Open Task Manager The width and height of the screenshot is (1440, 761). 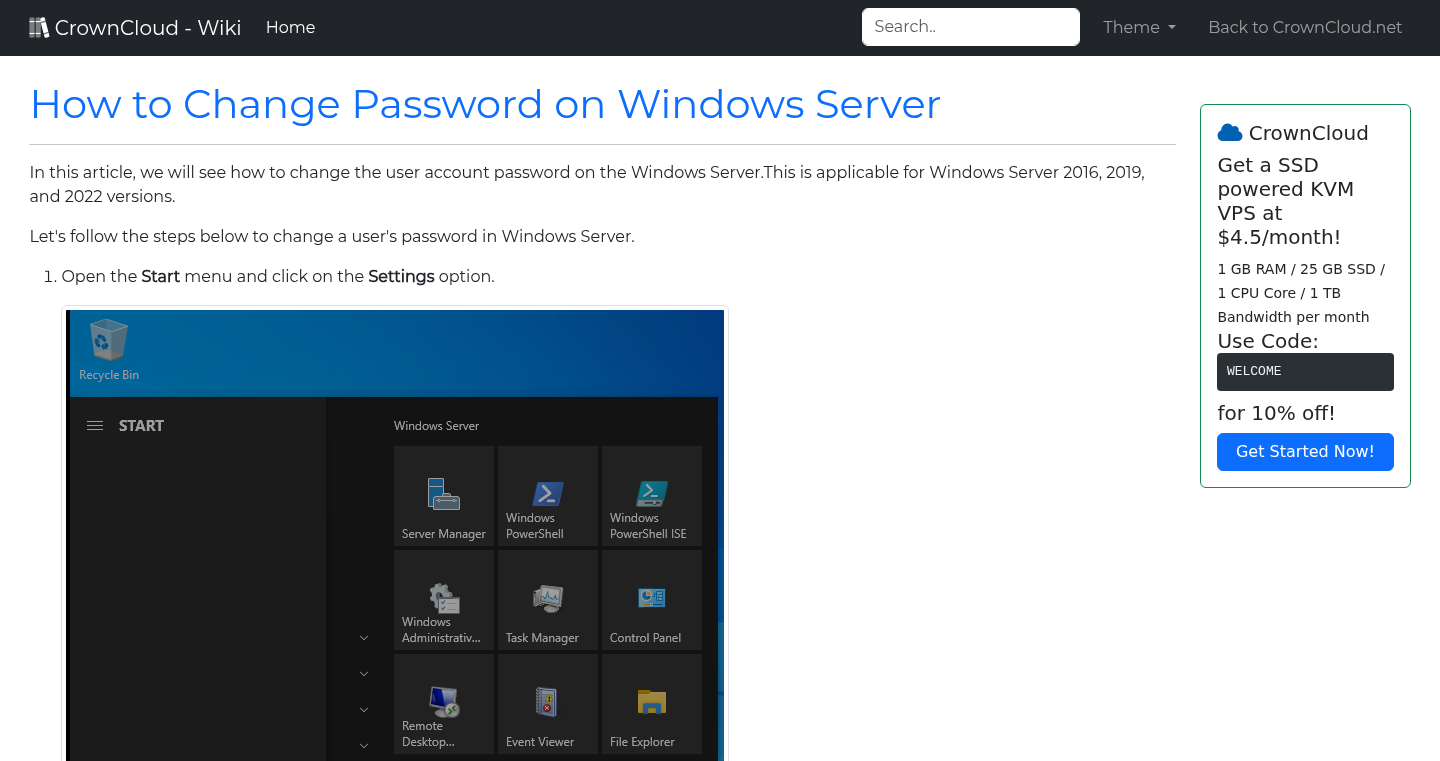pos(547,600)
